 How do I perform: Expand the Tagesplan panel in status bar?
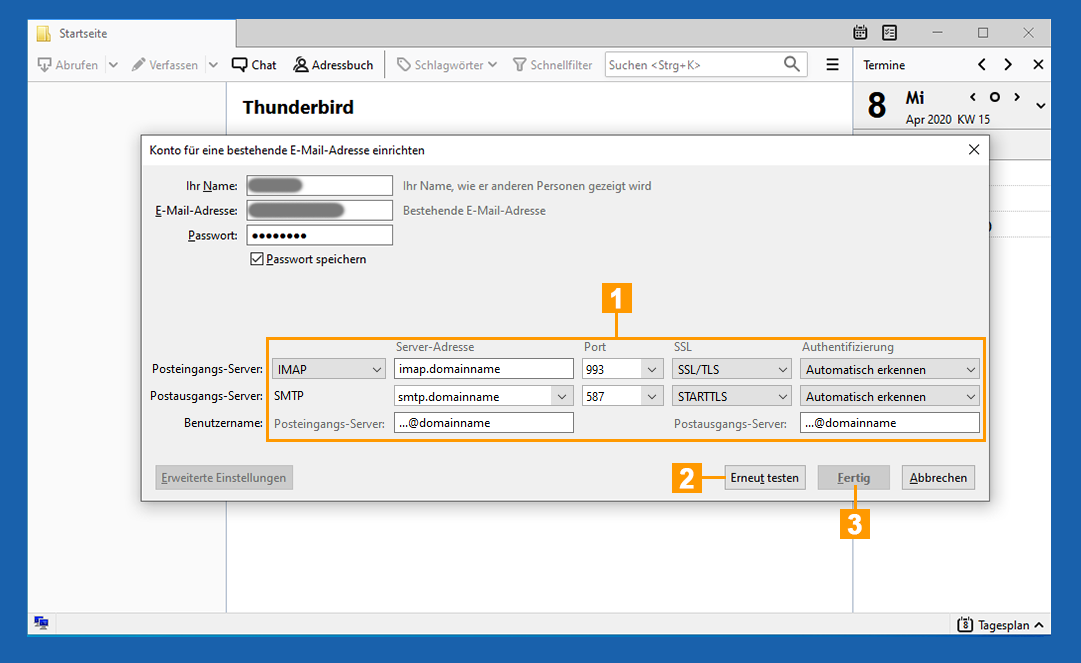(x=1002, y=625)
